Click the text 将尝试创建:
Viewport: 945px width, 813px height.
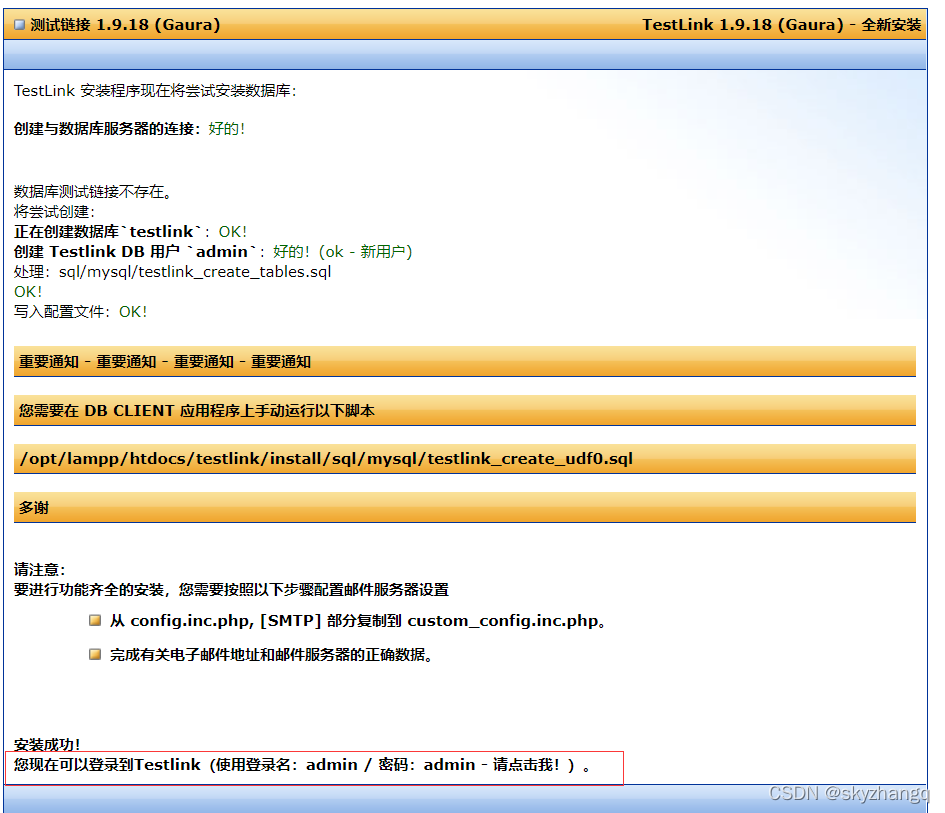pos(54,212)
